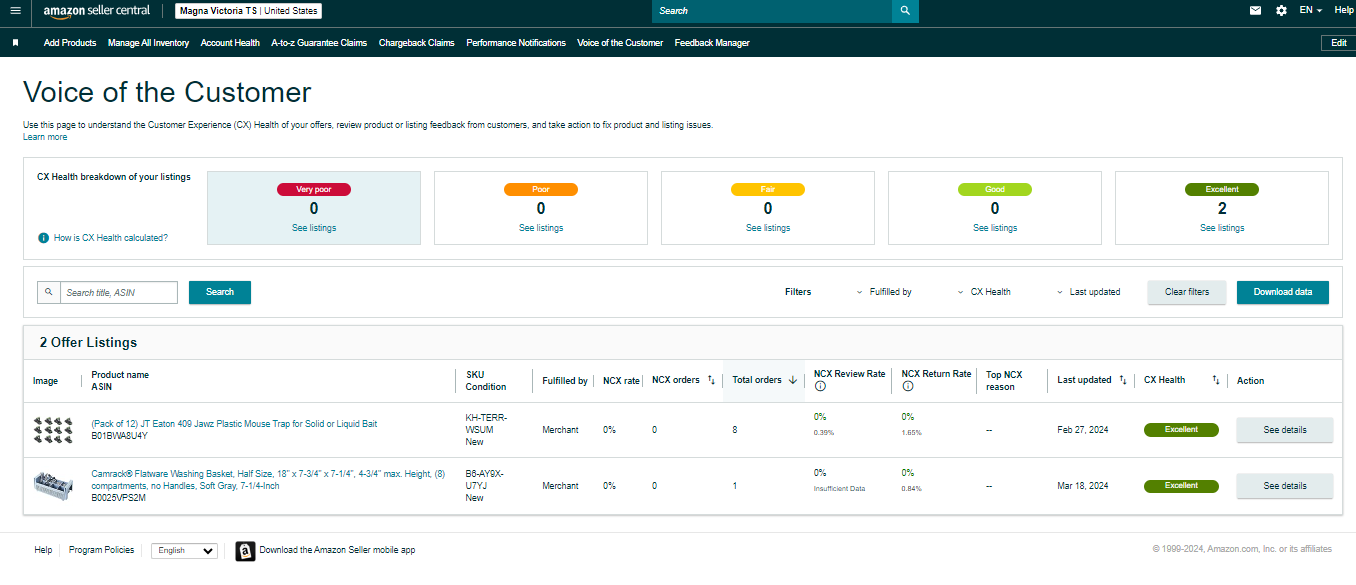
Task: Click the ASIN B0025VPS2M text
Action: tap(118, 497)
